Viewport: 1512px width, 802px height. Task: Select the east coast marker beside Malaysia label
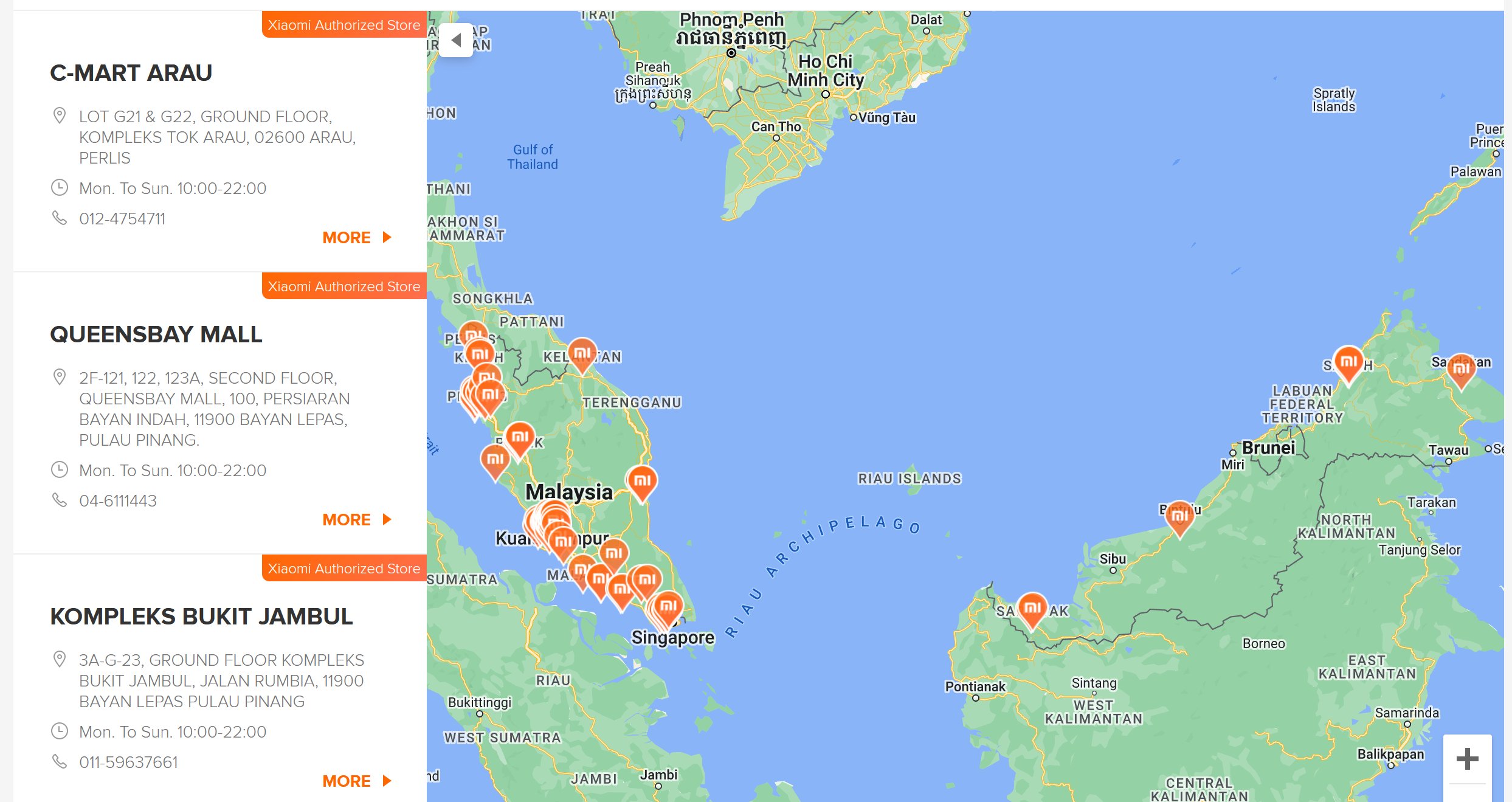pos(642,483)
